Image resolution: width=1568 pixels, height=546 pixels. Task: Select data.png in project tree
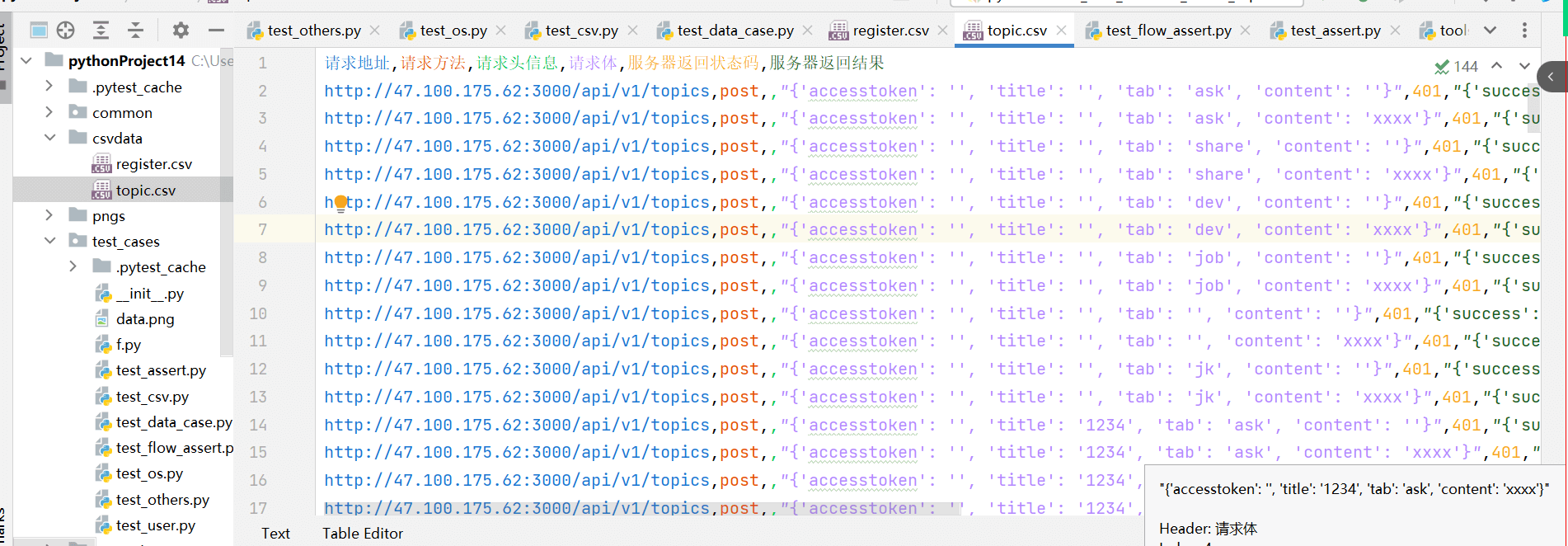[x=145, y=319]
